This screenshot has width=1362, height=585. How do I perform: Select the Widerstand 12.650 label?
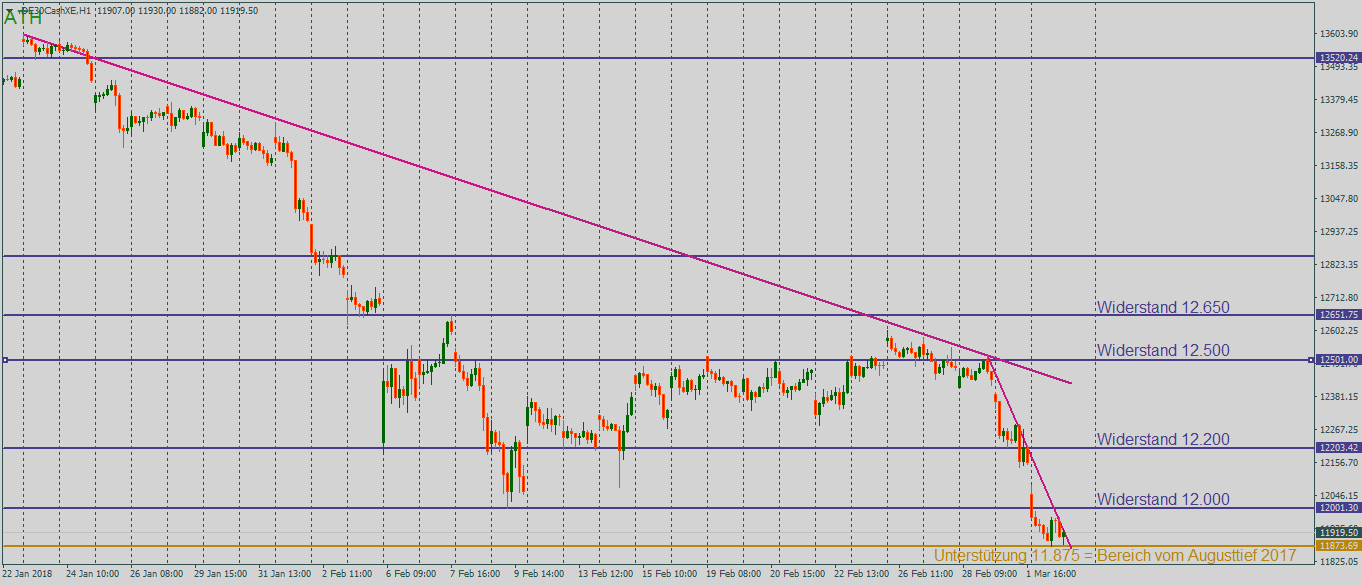click(x=1163, y=308)
